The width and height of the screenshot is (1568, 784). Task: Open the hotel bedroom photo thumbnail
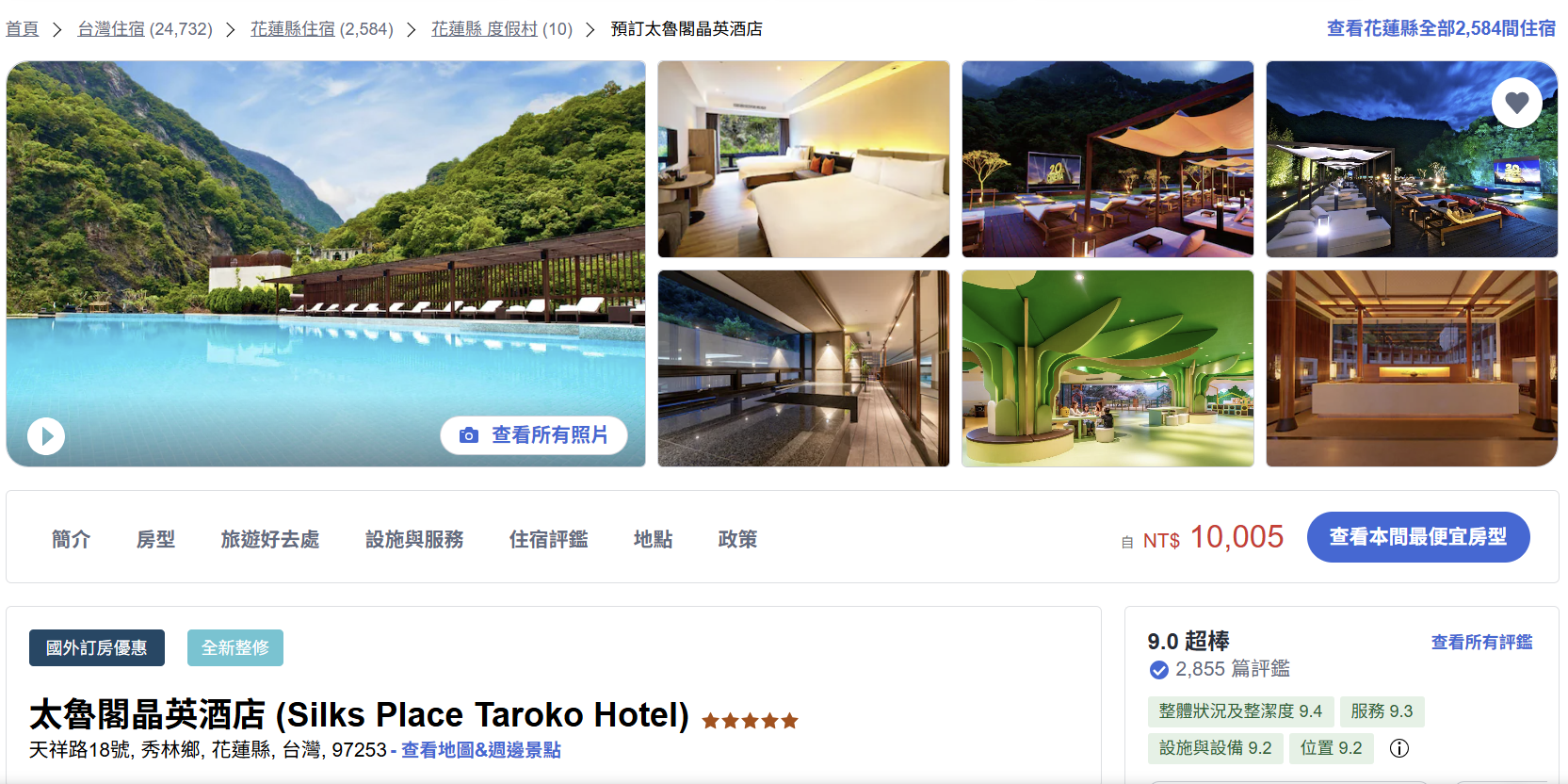(x=803, y=159)
